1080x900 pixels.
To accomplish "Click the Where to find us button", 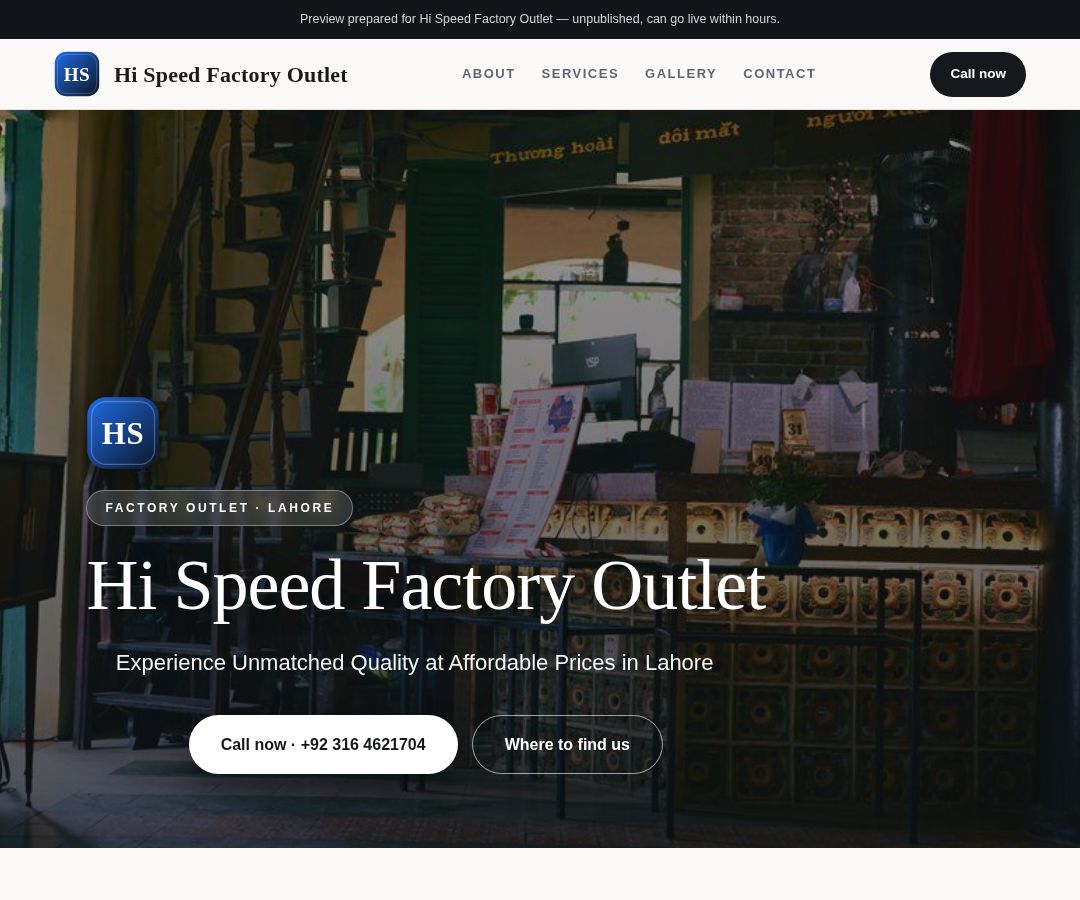I will (567, 744).
